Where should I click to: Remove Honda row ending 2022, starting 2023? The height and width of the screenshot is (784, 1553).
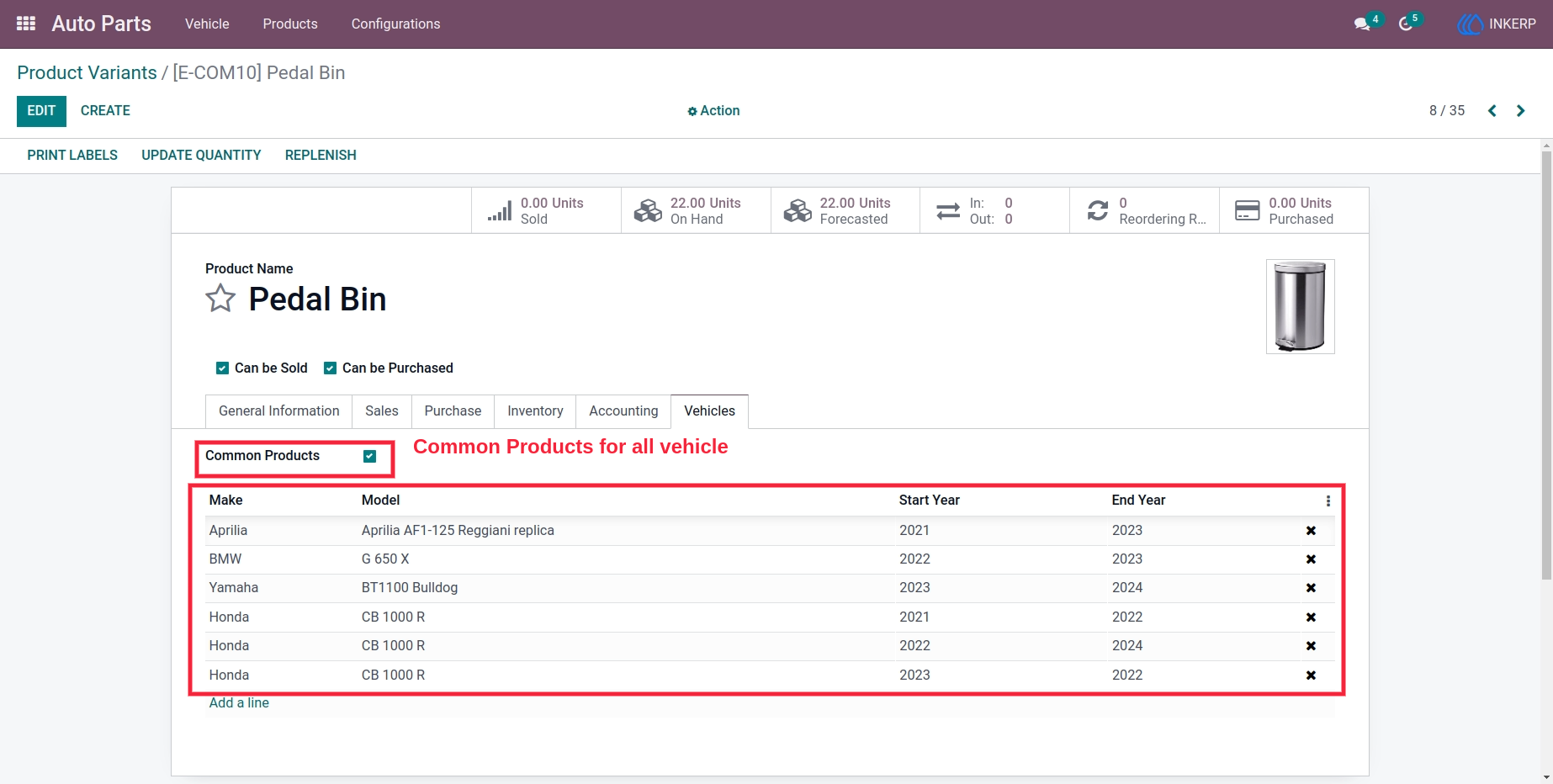click(x=1311, y=675)
